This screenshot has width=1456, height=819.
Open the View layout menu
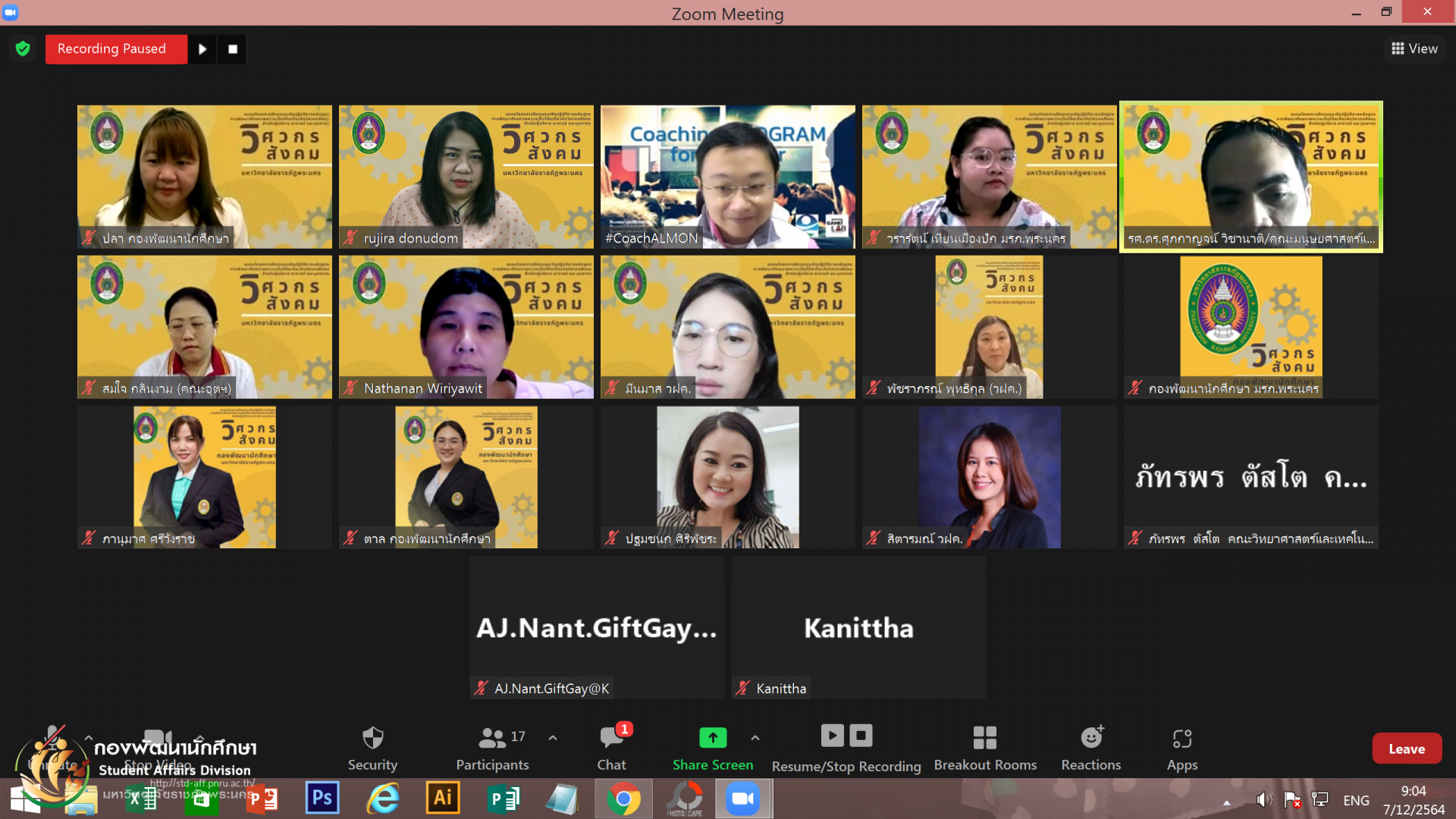coord(1414,49)
